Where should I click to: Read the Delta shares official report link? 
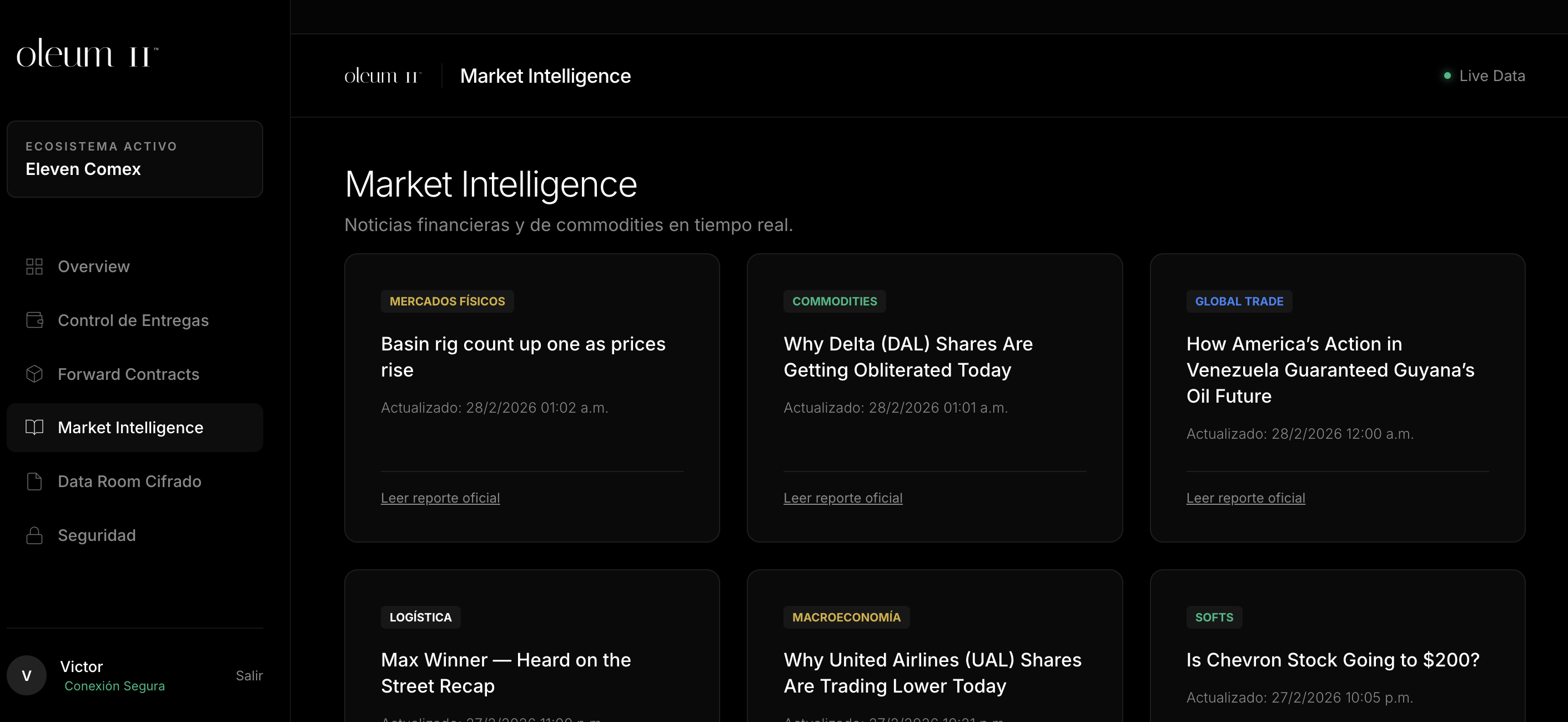click(843, 498)
